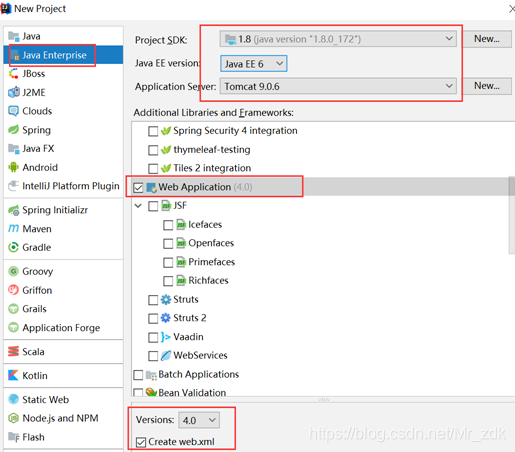The image size is (515, 452).
Task: Check the thymeleaf-testing checkbox
Action: coord(153,150)
